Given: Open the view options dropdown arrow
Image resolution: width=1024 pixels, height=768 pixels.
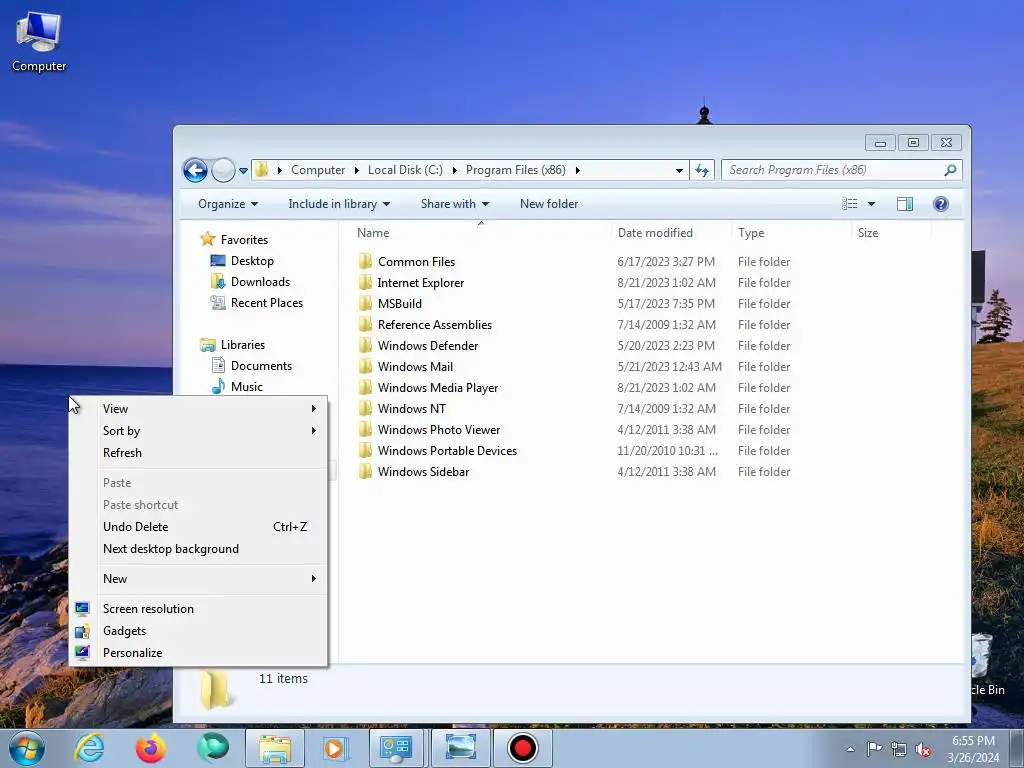Looking at the screenshot, I should 871,204.
